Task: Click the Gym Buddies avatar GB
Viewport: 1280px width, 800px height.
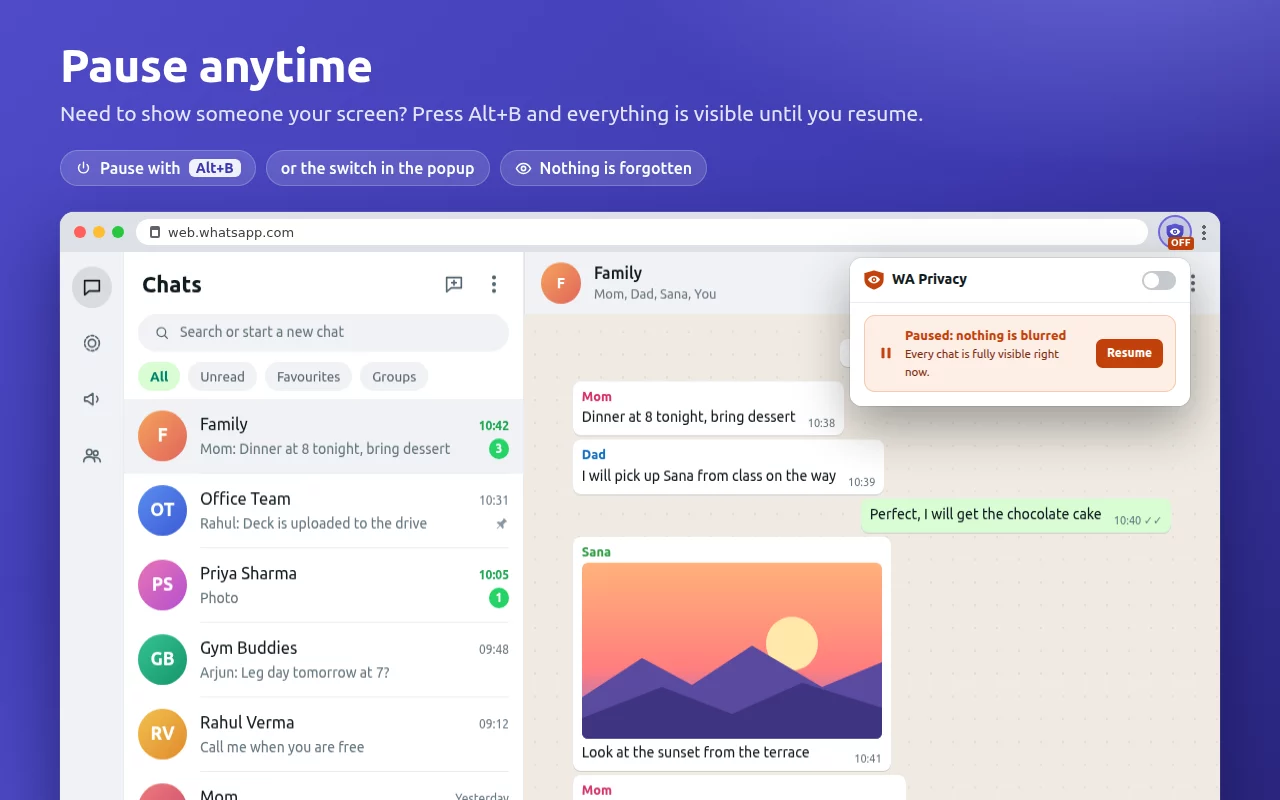Action: coord(162,659)
